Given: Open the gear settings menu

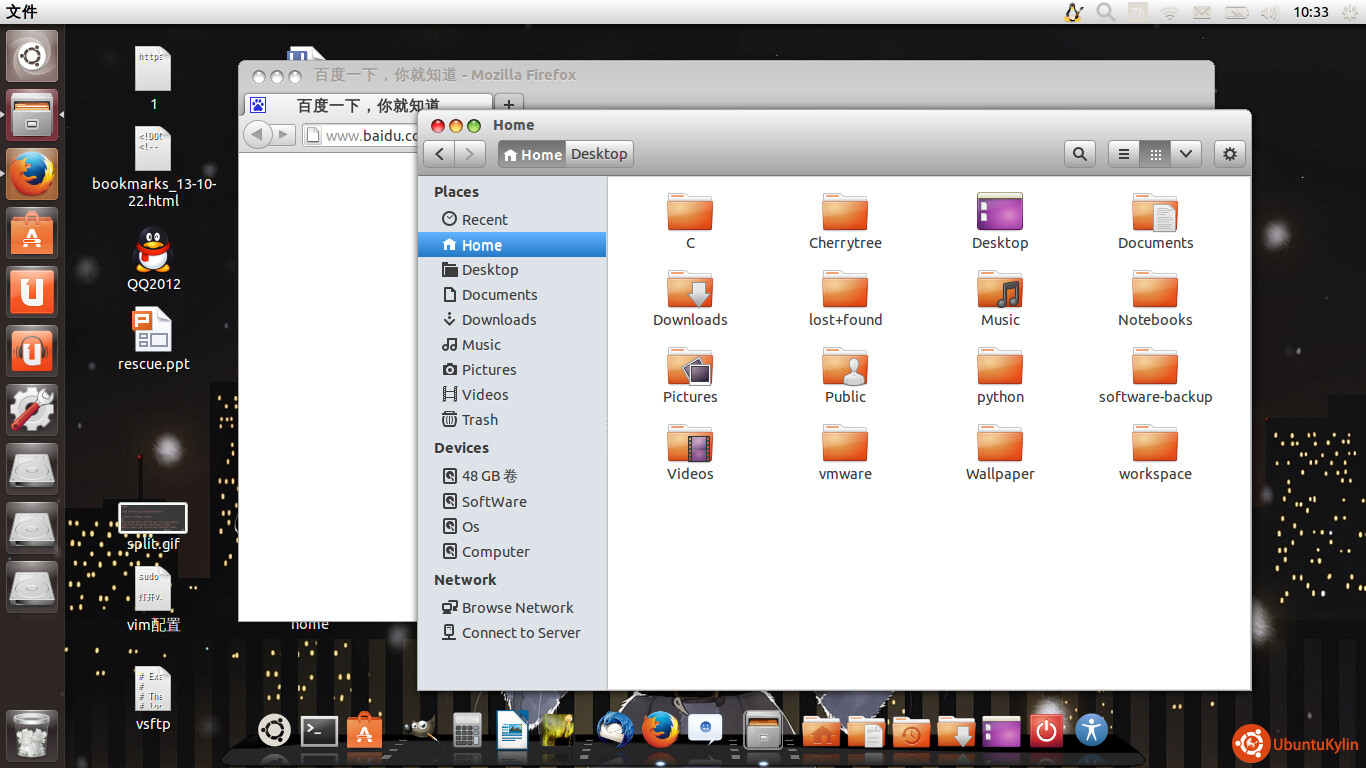Looking at the screenshot, I should coord(1230,154).
